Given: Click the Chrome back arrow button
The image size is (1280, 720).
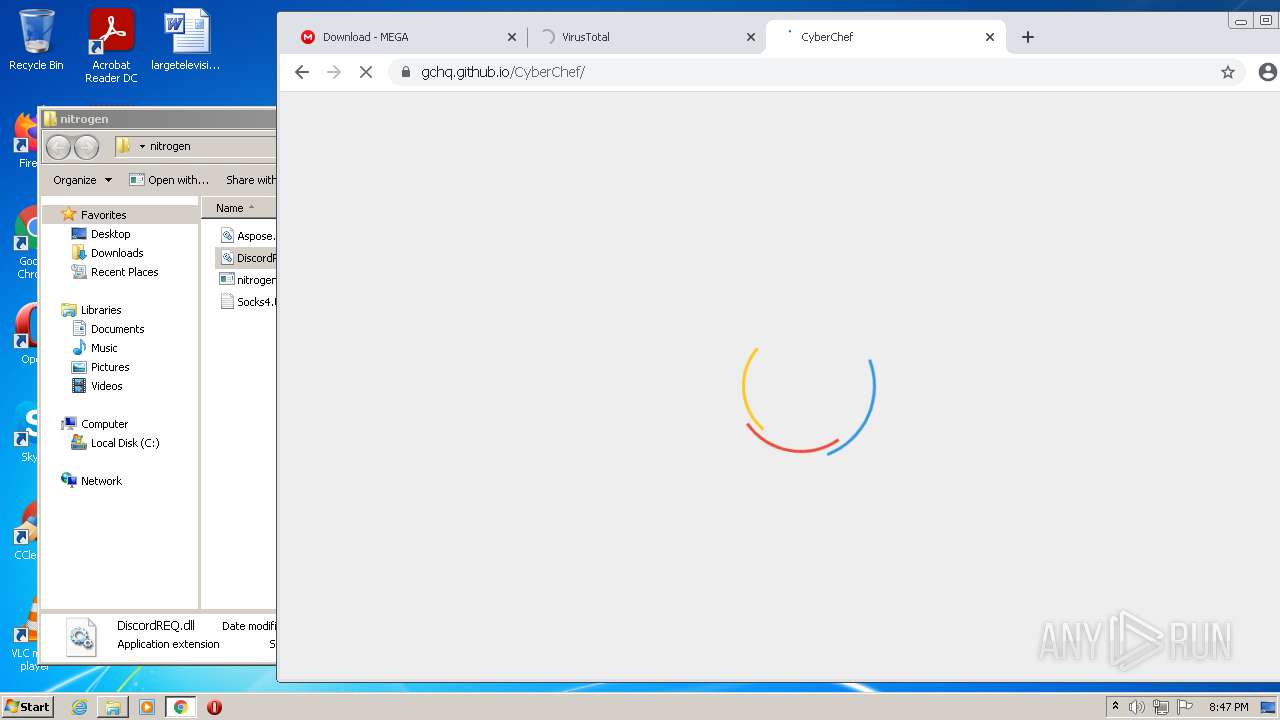Looking at the screenshot, I should click(x=302, y=72).
